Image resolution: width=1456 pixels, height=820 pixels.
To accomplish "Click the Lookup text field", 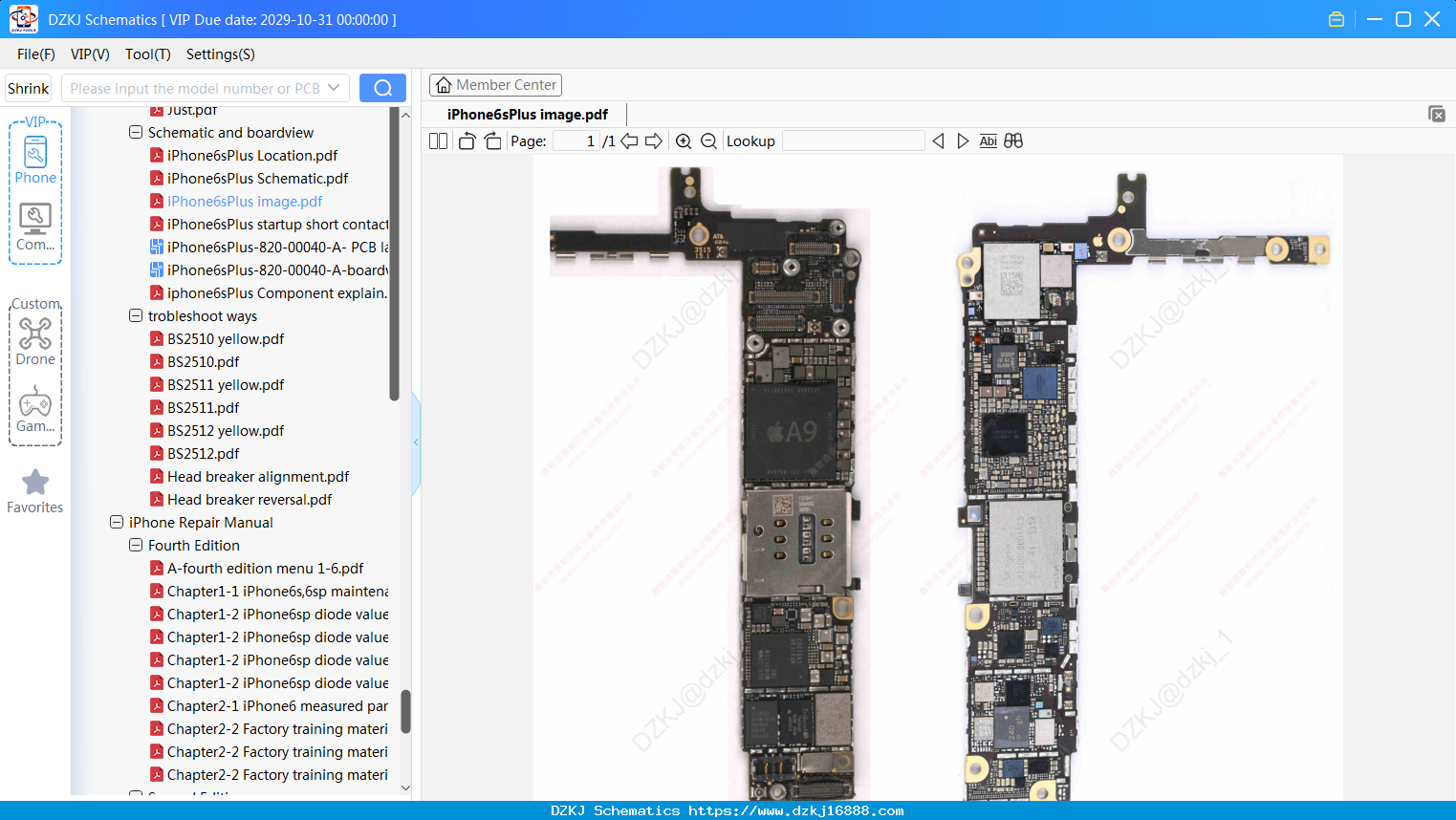I will click(x=854, y=141).
